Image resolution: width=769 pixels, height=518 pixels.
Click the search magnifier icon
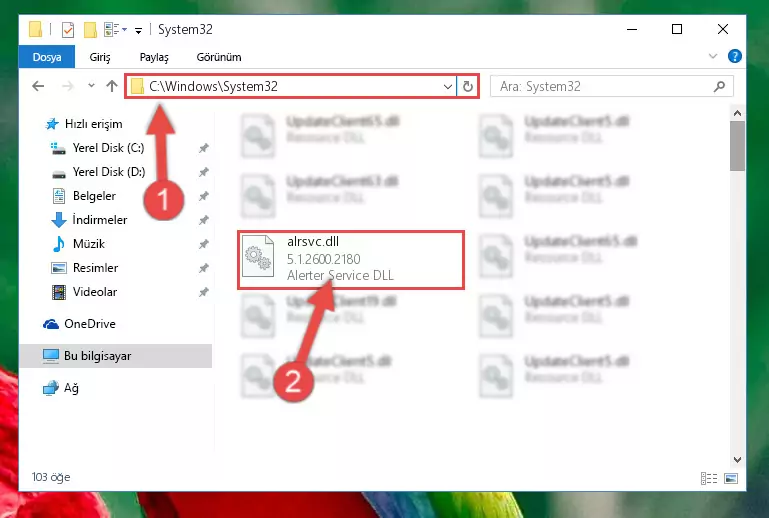click(x=719, y=86)
